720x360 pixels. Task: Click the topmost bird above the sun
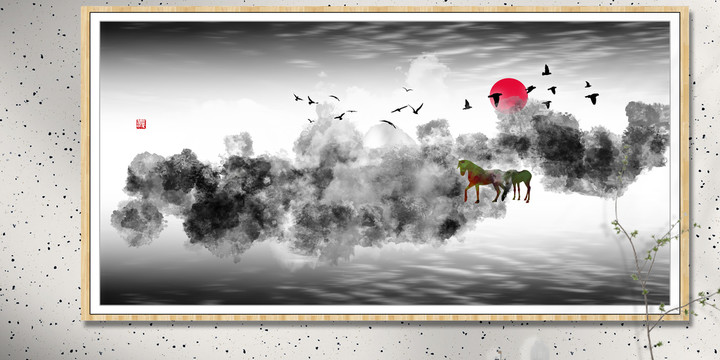click(x=546, y=70)
